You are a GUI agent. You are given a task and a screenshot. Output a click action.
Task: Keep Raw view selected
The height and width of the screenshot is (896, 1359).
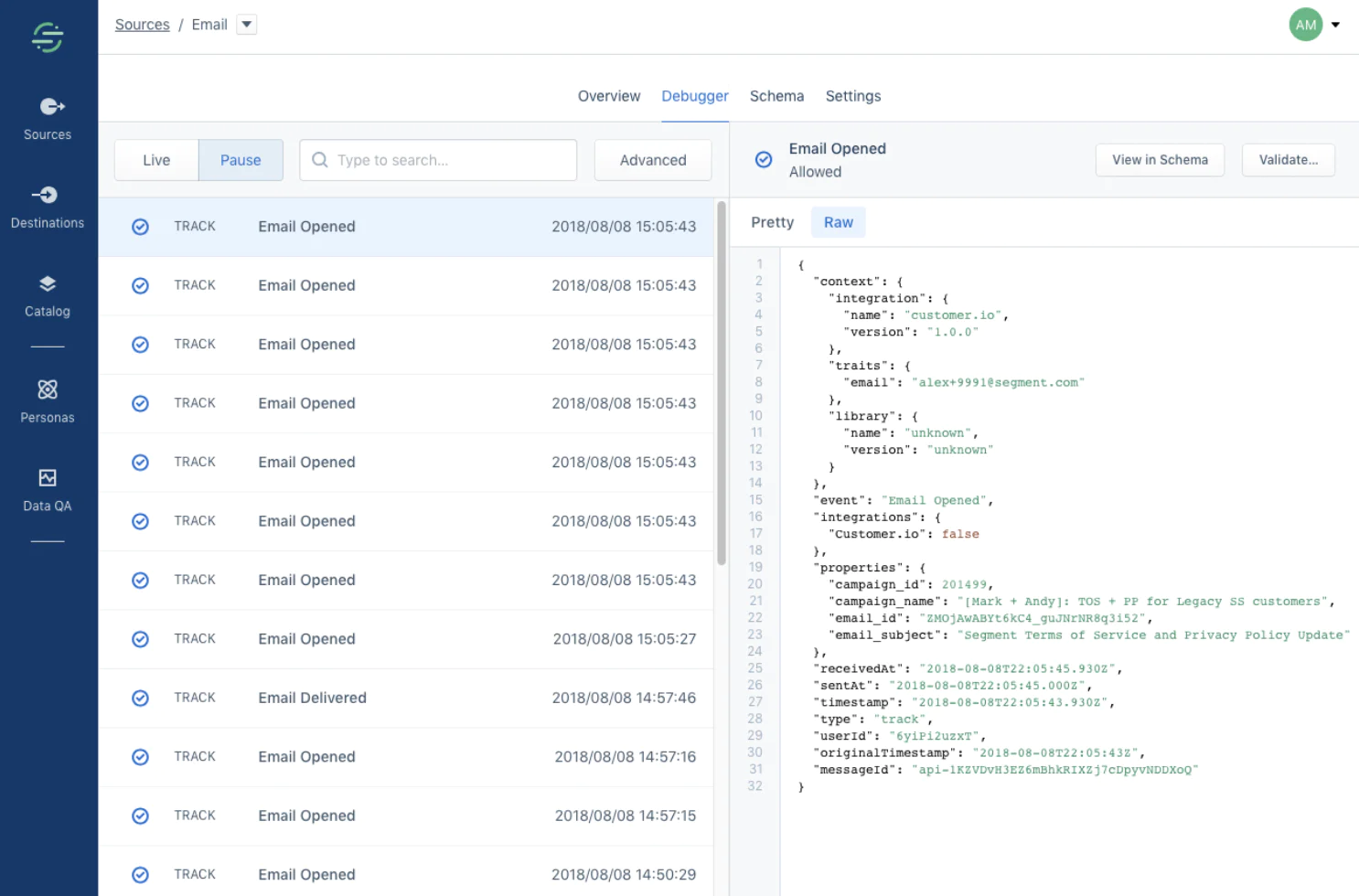pos(838,222)
